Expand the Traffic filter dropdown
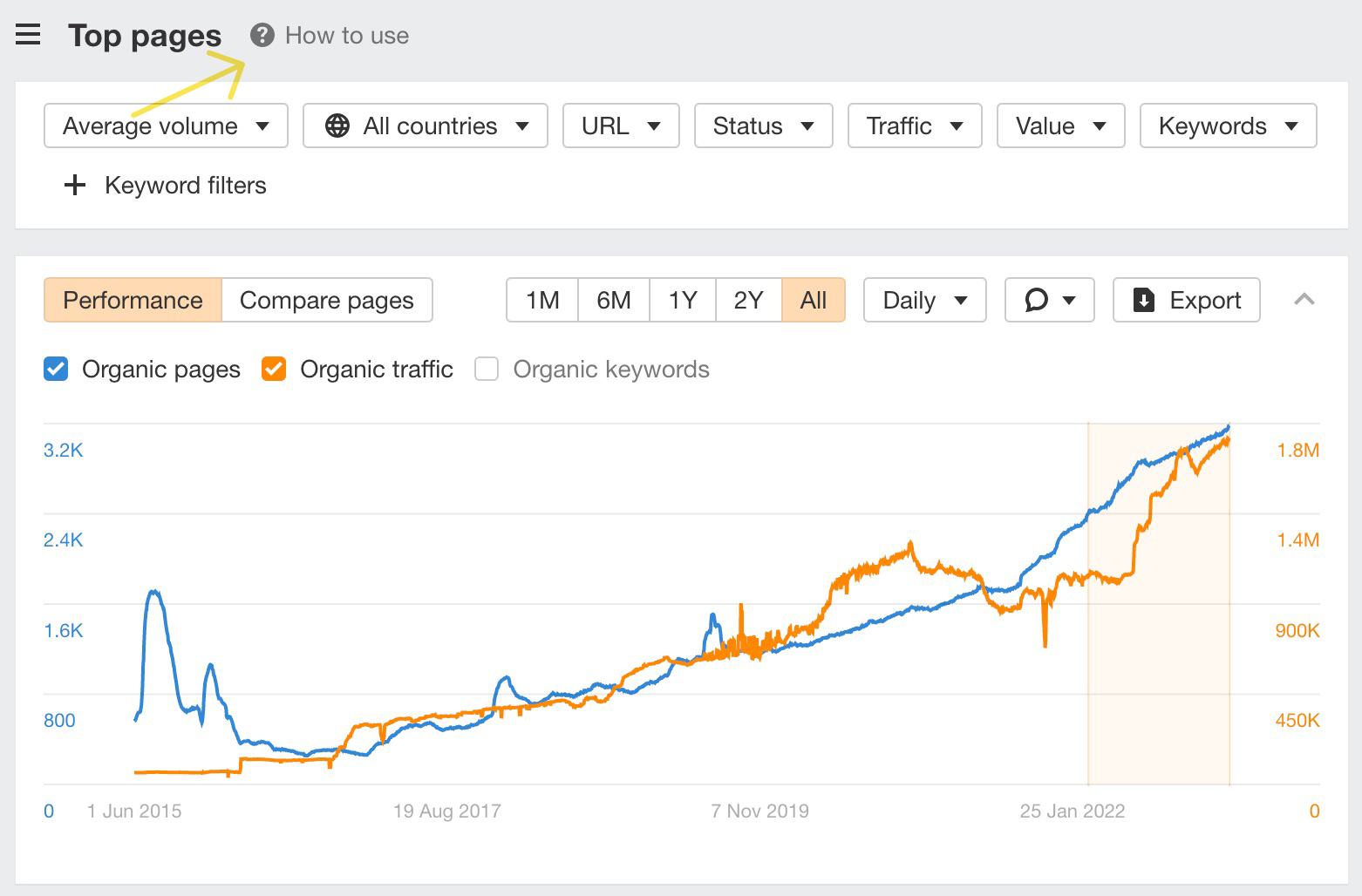The height and width of the screenshot is (896, 1362). coord(915,126)
